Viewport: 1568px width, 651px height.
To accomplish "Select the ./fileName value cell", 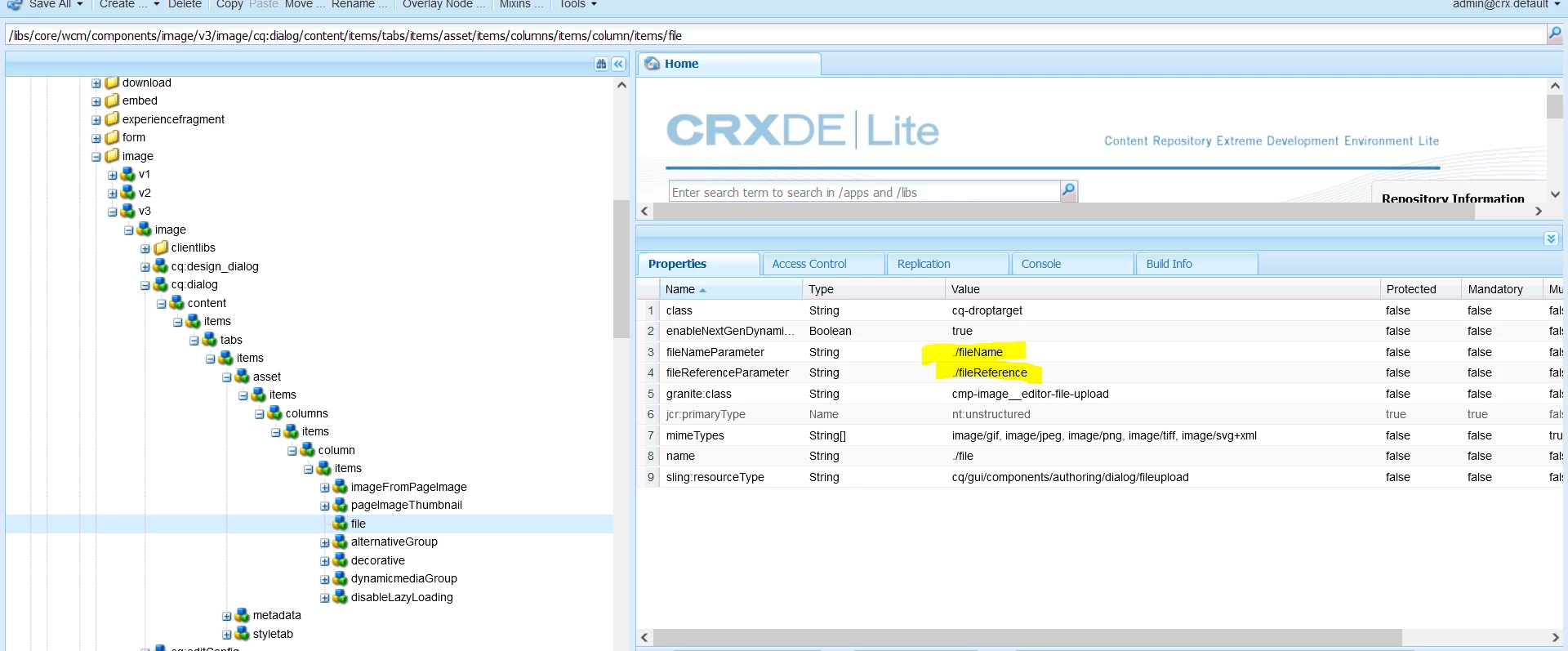I will pyautogui.click(x=978, y=352).
